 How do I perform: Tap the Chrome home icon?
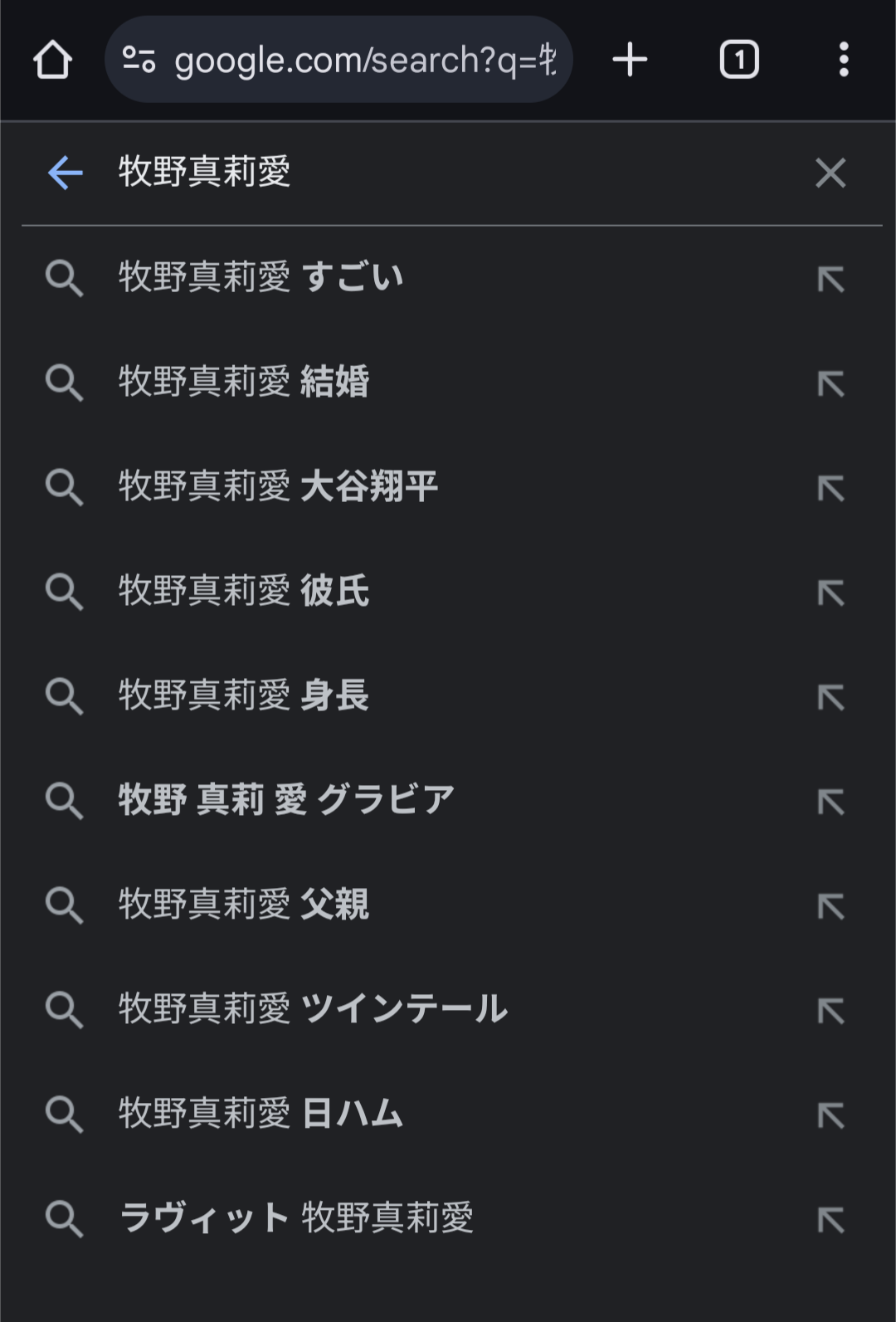[x=52, y=60]
